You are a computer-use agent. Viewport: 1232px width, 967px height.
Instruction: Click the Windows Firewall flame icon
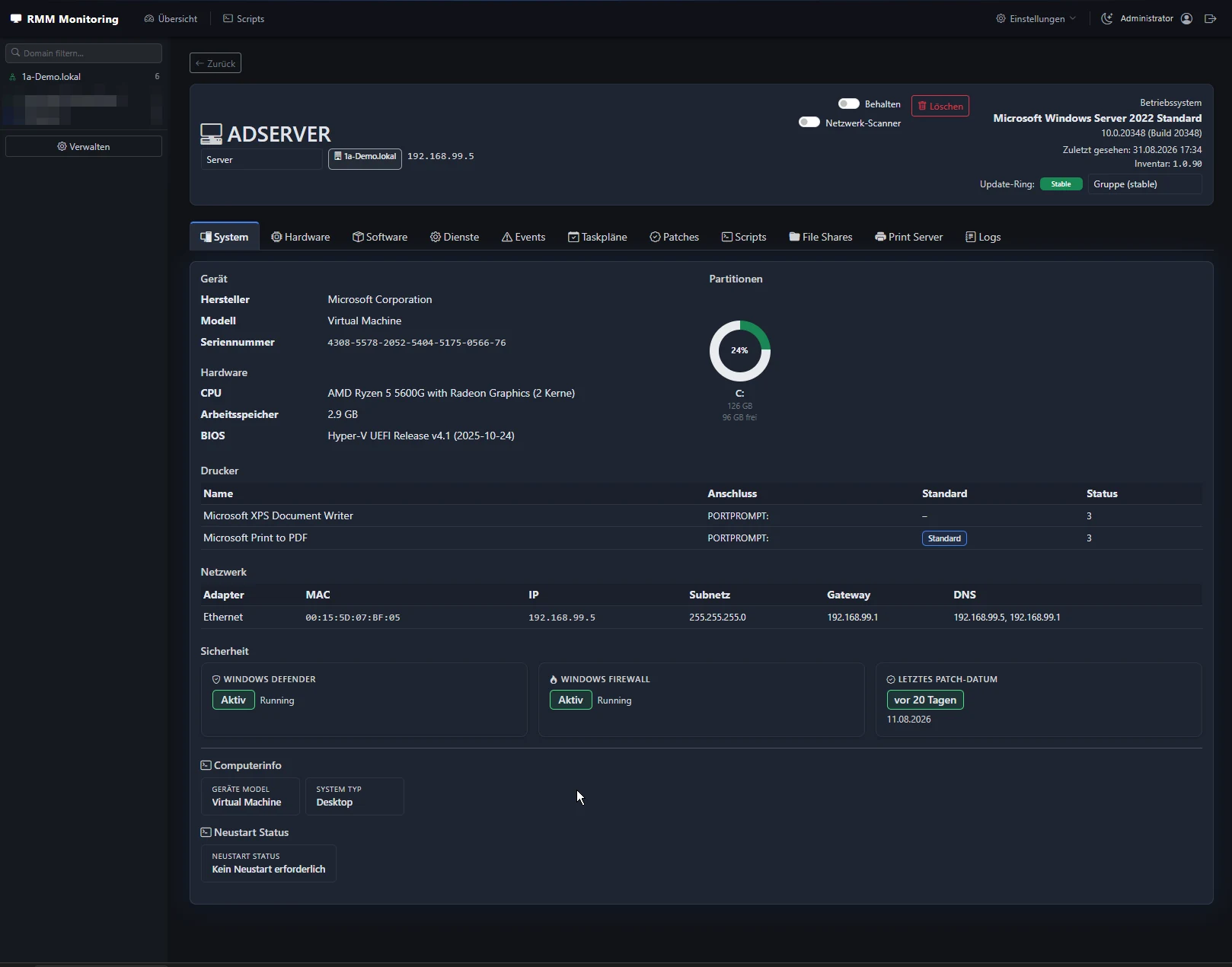coord(554,679)
